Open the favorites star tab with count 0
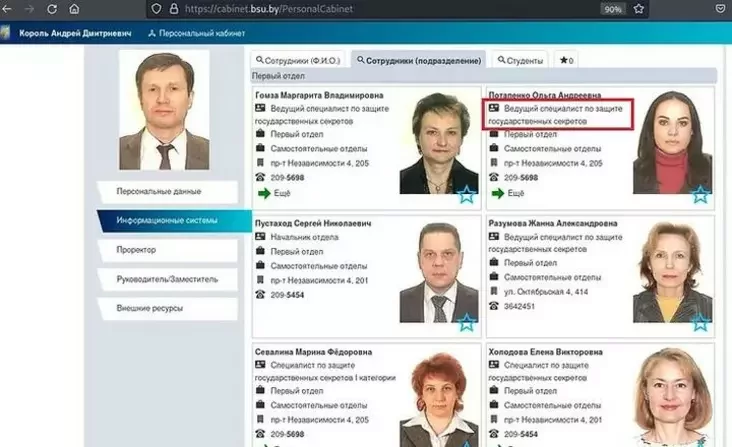This screenshot has width=732, height=447. tap(566, 60)
